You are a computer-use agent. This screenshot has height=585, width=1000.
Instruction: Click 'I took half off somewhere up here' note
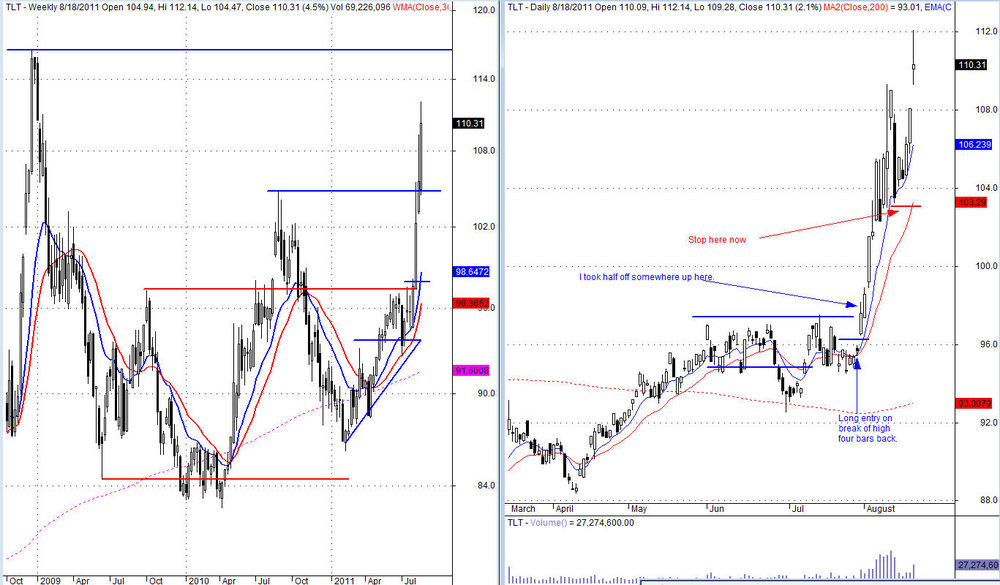click(x=646, y=278)
